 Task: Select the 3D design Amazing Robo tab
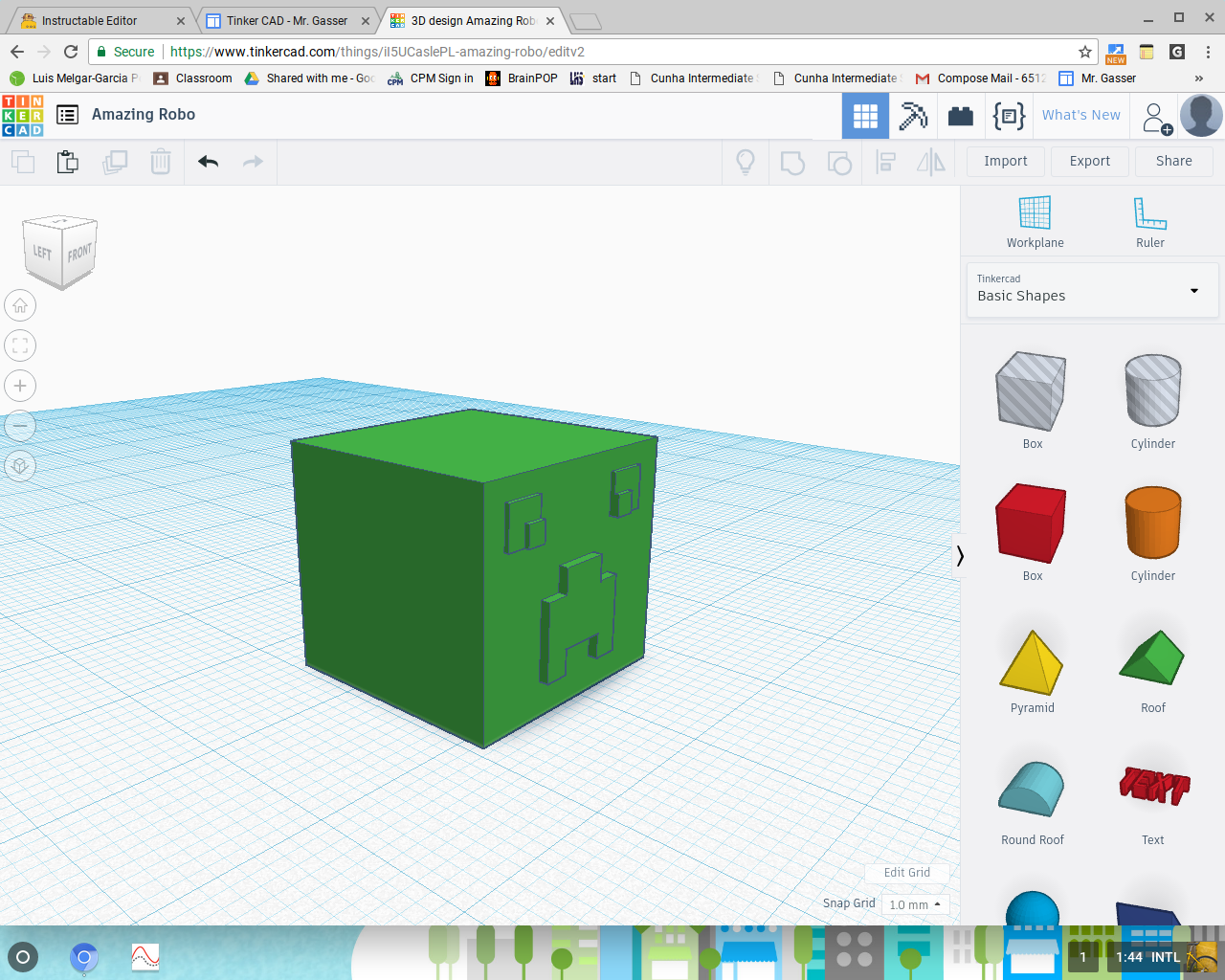(x=473, y=21)
